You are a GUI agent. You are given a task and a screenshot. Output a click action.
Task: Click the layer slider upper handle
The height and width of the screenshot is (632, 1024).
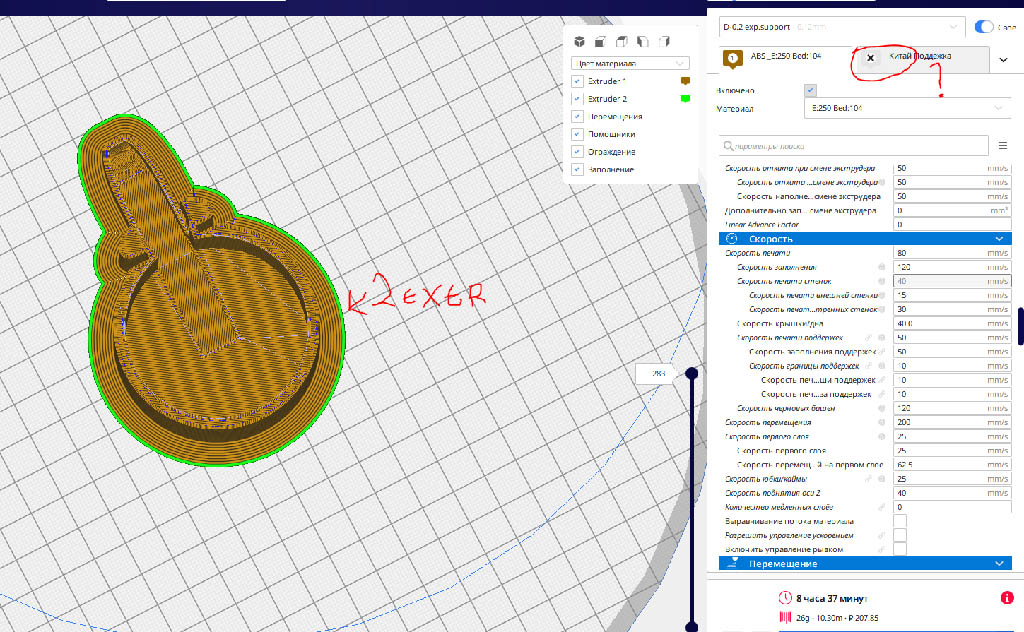tap(692, 373)
